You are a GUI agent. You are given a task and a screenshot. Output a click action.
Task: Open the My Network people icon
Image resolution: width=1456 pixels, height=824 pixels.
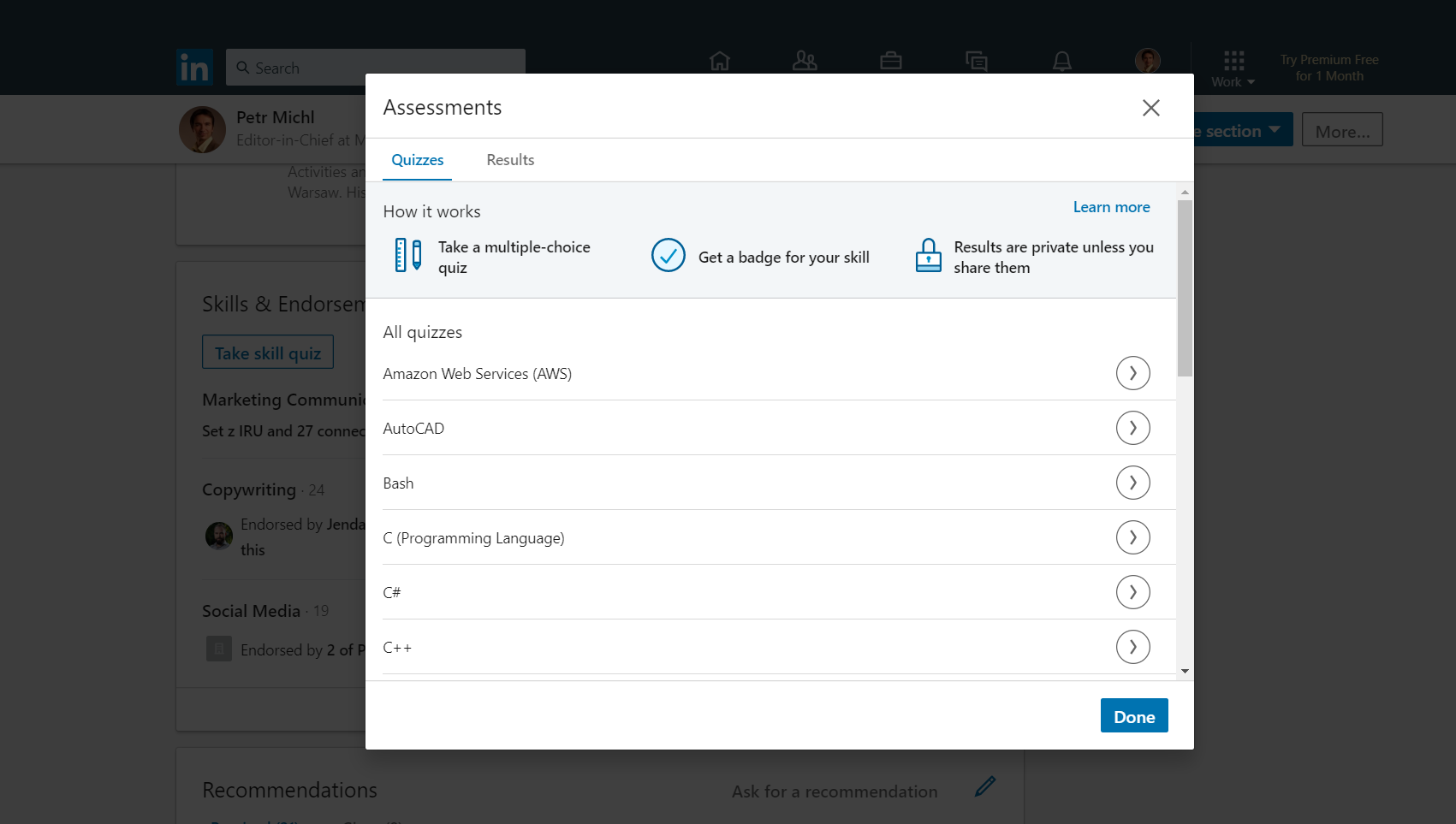(x=805, y=61)
